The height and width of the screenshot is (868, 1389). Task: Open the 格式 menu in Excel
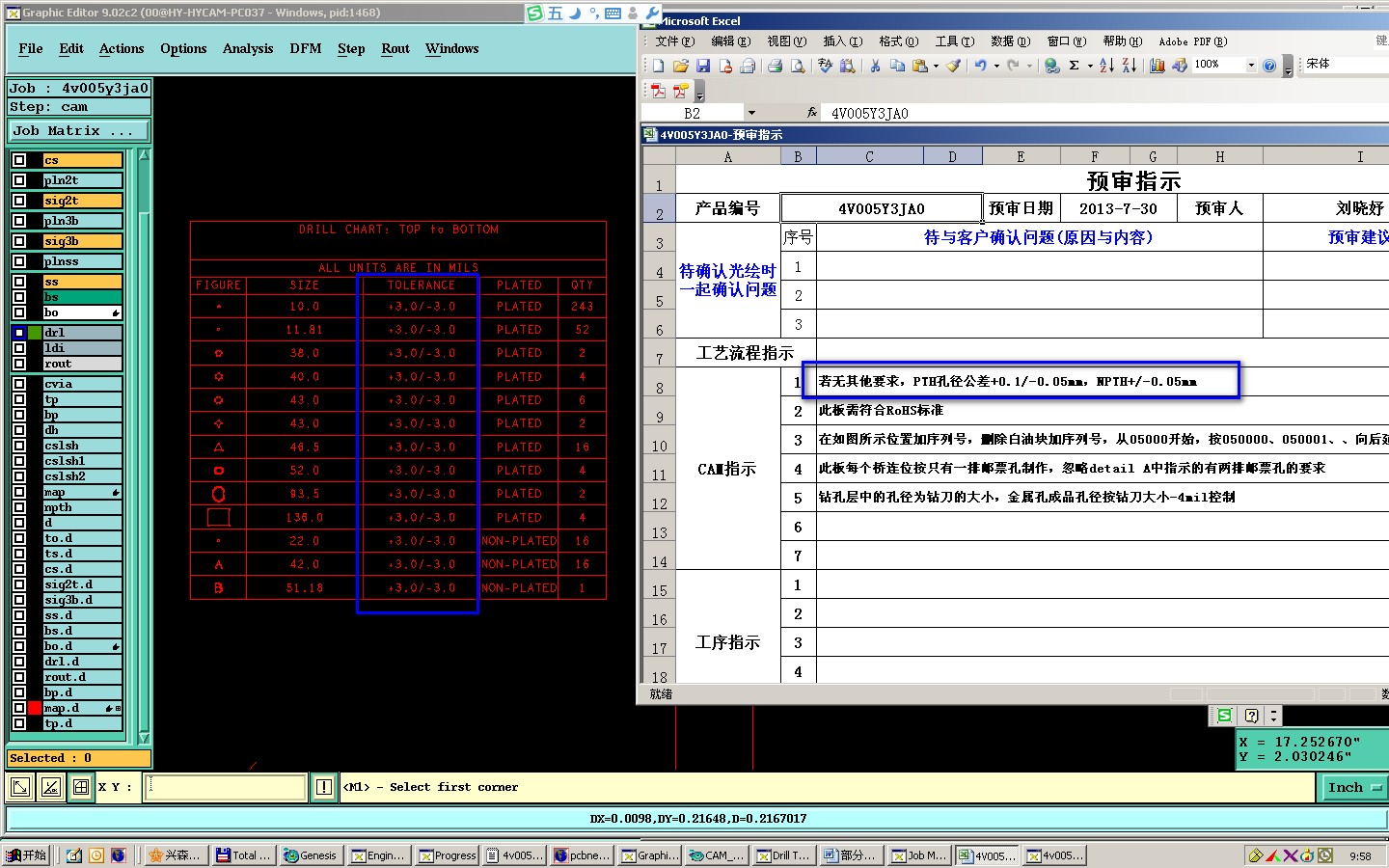898,41
